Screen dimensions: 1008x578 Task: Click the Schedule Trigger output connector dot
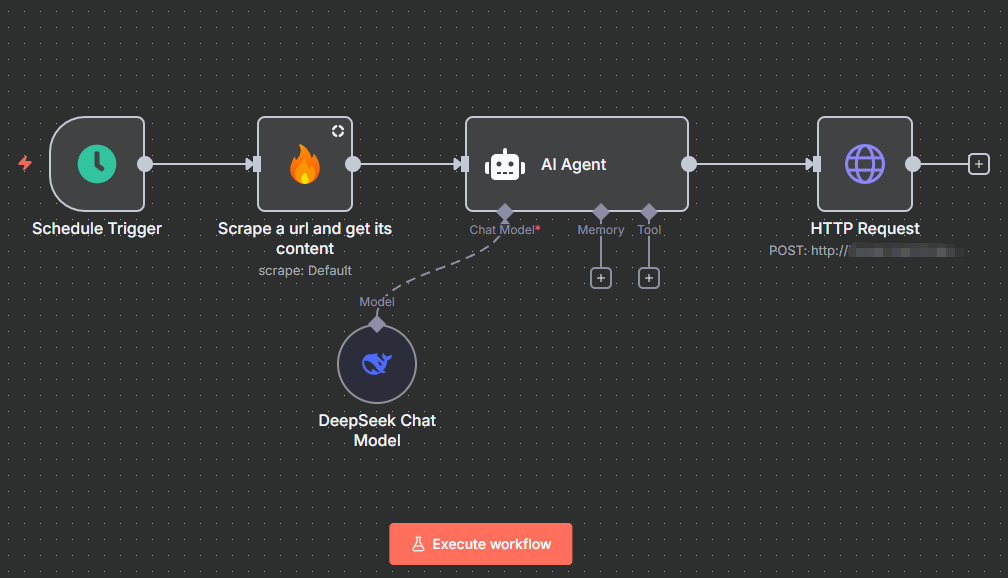point(145,164)
